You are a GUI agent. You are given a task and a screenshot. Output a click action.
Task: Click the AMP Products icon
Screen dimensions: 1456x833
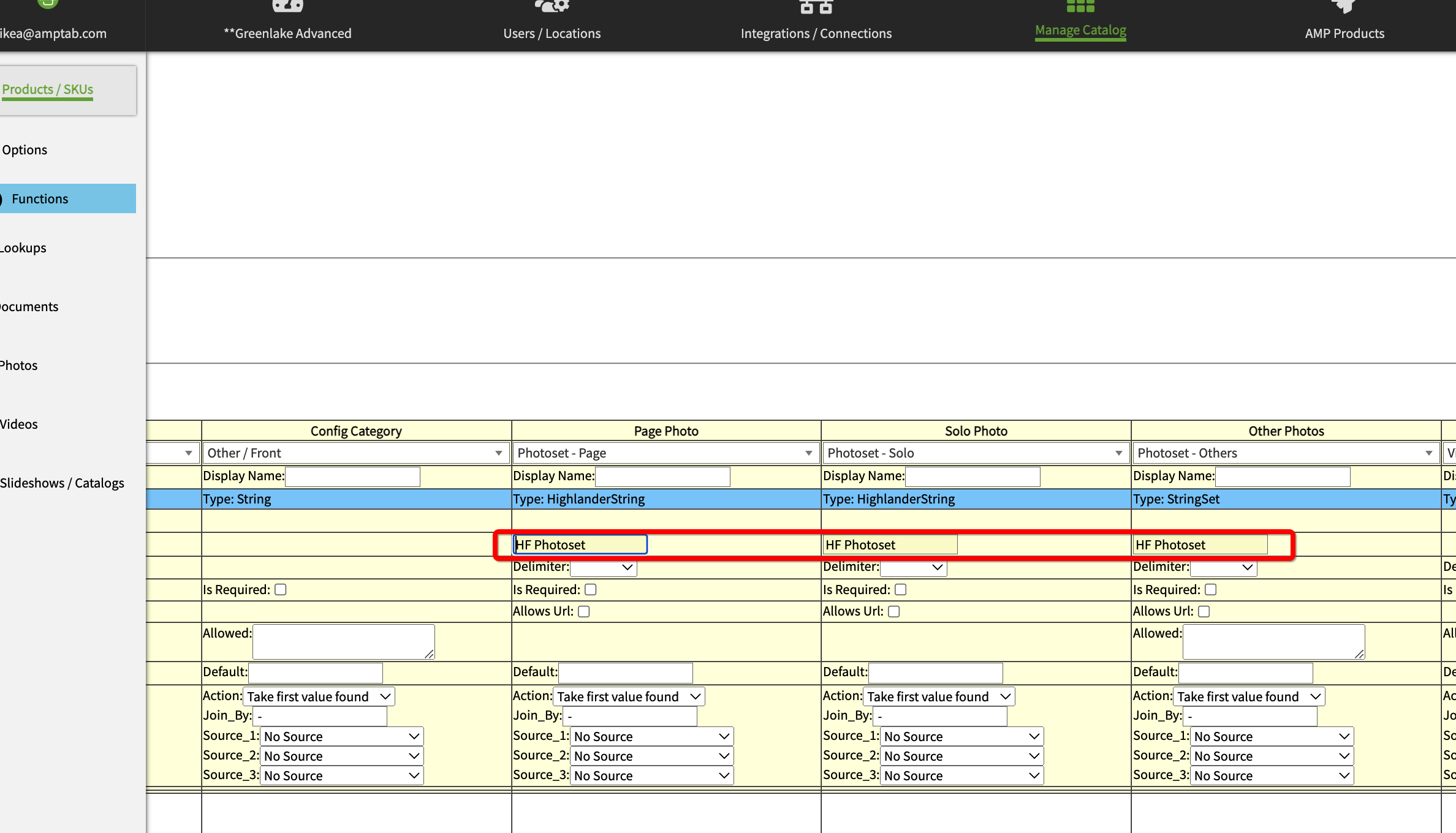[x=1344, y=6]
